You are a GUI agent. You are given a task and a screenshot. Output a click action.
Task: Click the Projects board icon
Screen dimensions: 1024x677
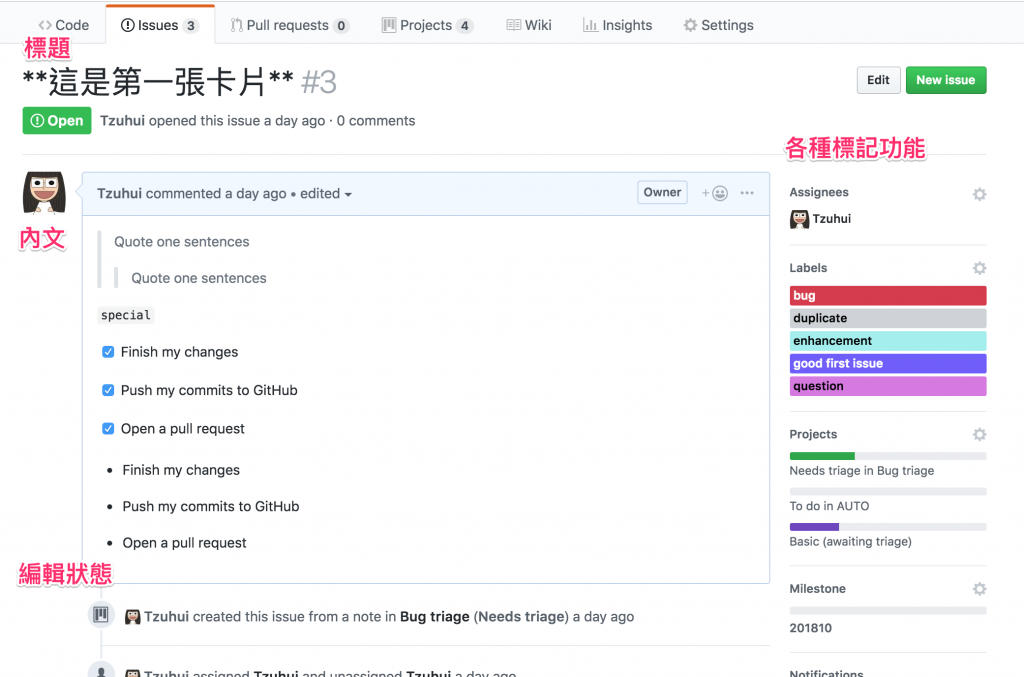click(x=389, y=25)
